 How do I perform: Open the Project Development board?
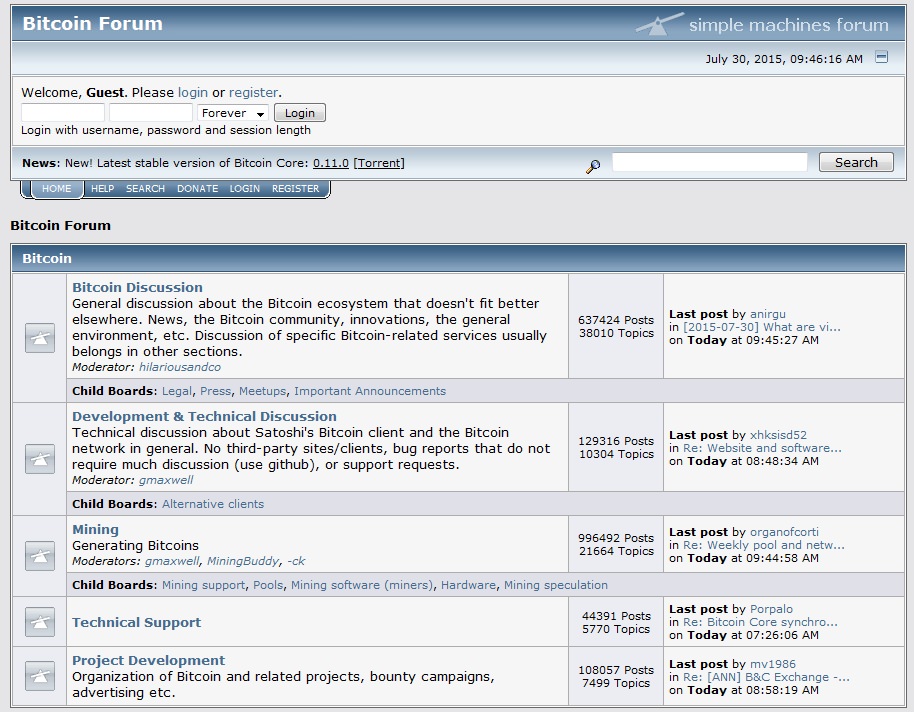(x=149, y=661)
